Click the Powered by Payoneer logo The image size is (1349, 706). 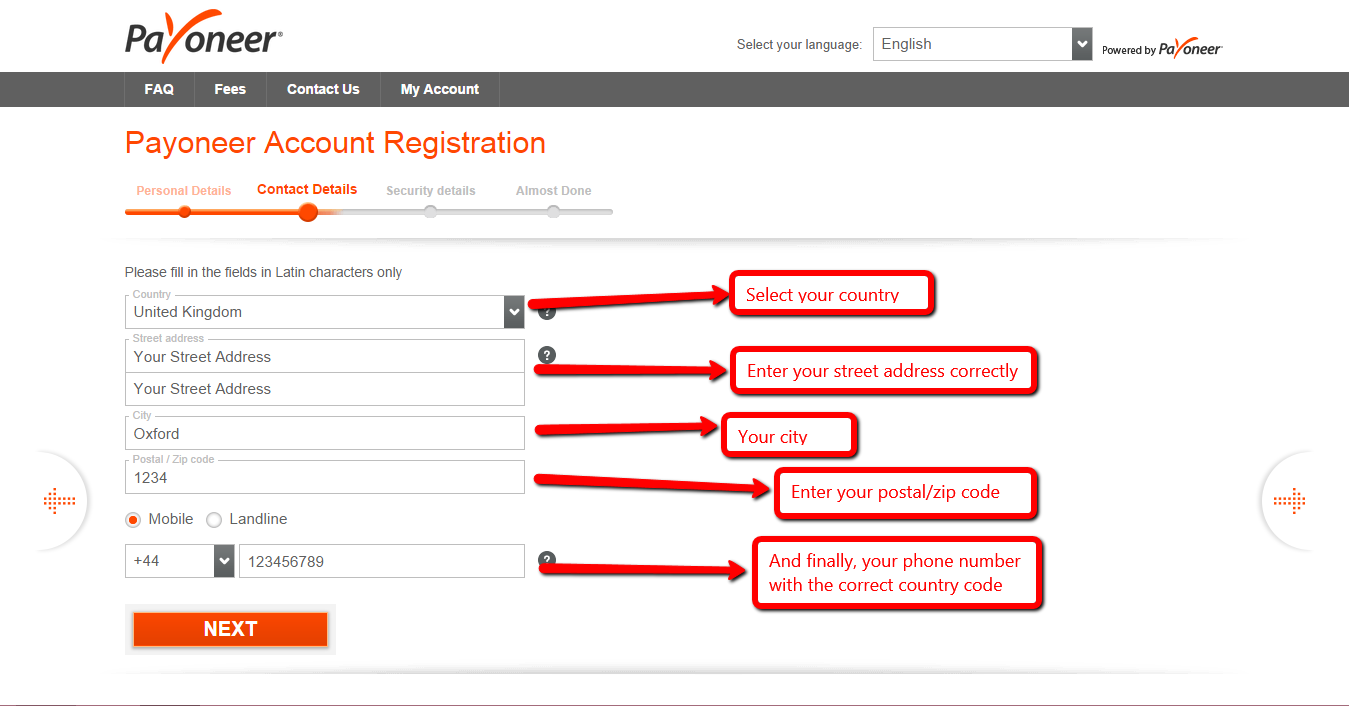[x=1161, y=47]
